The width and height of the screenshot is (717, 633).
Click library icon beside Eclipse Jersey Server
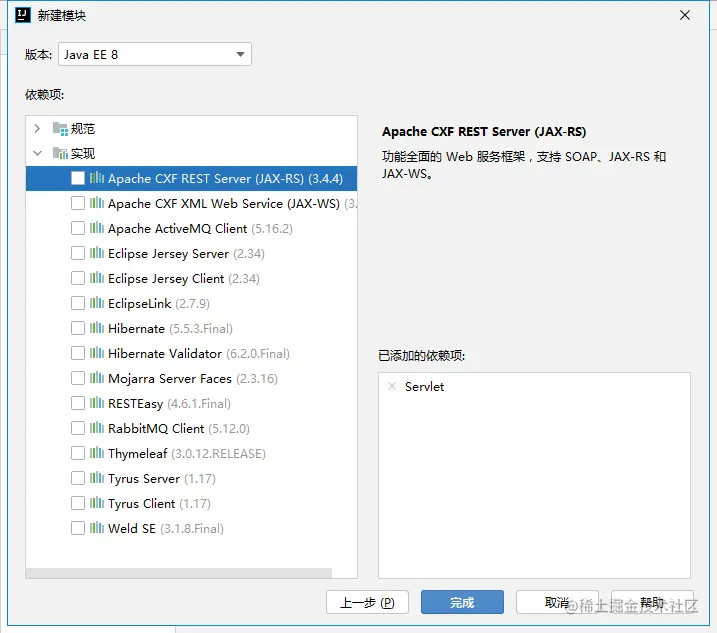(96, 253)
